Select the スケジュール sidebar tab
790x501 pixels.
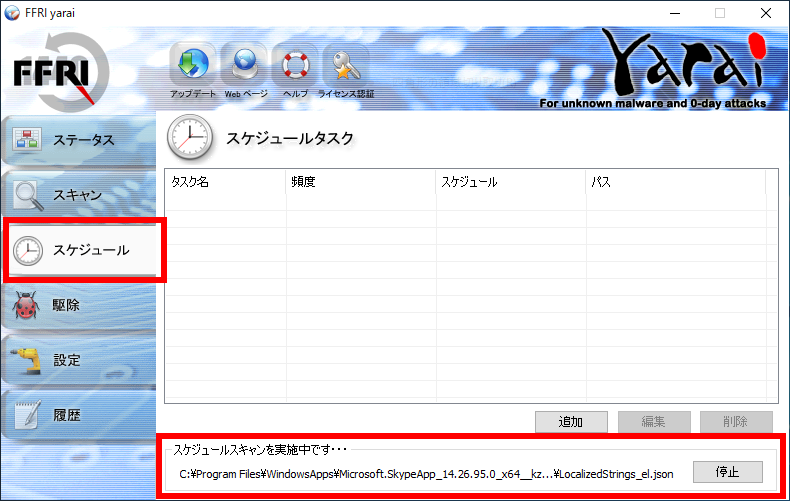coord(83,250)
